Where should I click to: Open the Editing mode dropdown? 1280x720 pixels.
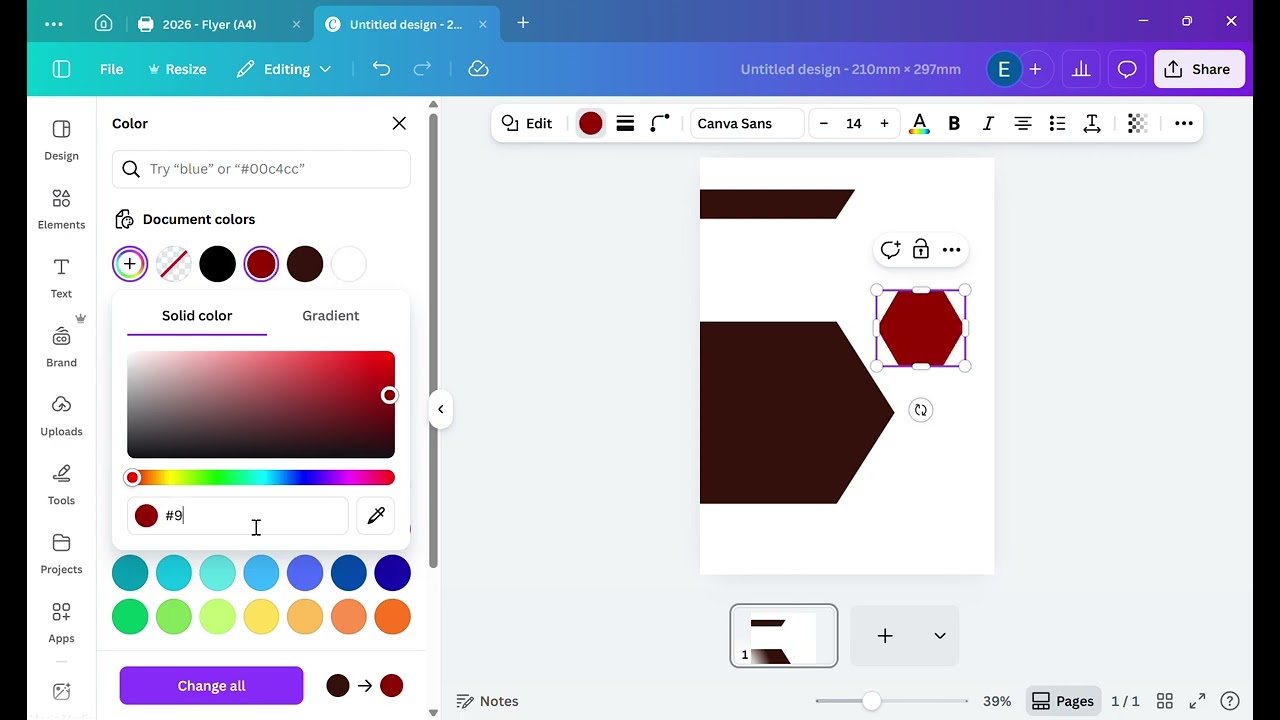pos(284,69)
